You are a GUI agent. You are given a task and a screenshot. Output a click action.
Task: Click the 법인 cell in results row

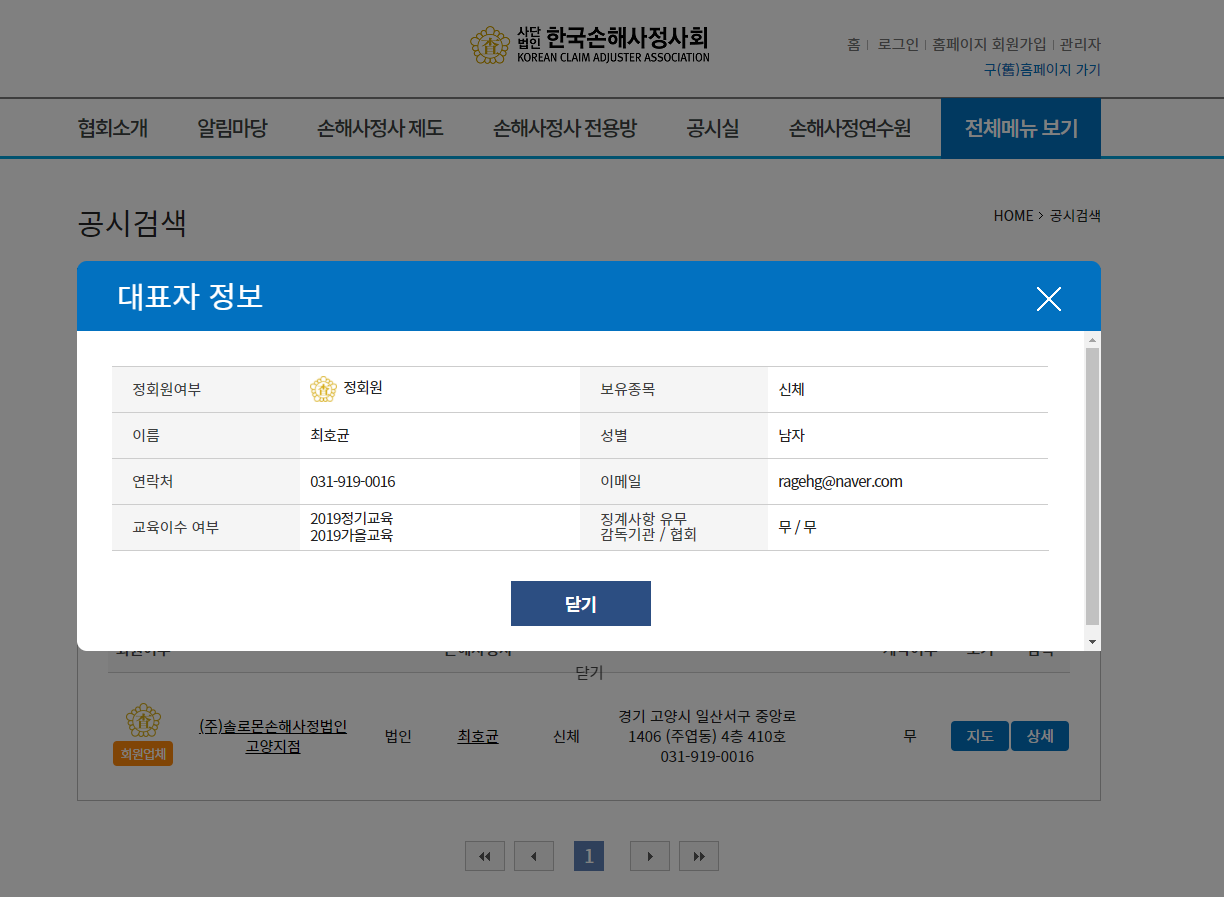click(398, 736)
